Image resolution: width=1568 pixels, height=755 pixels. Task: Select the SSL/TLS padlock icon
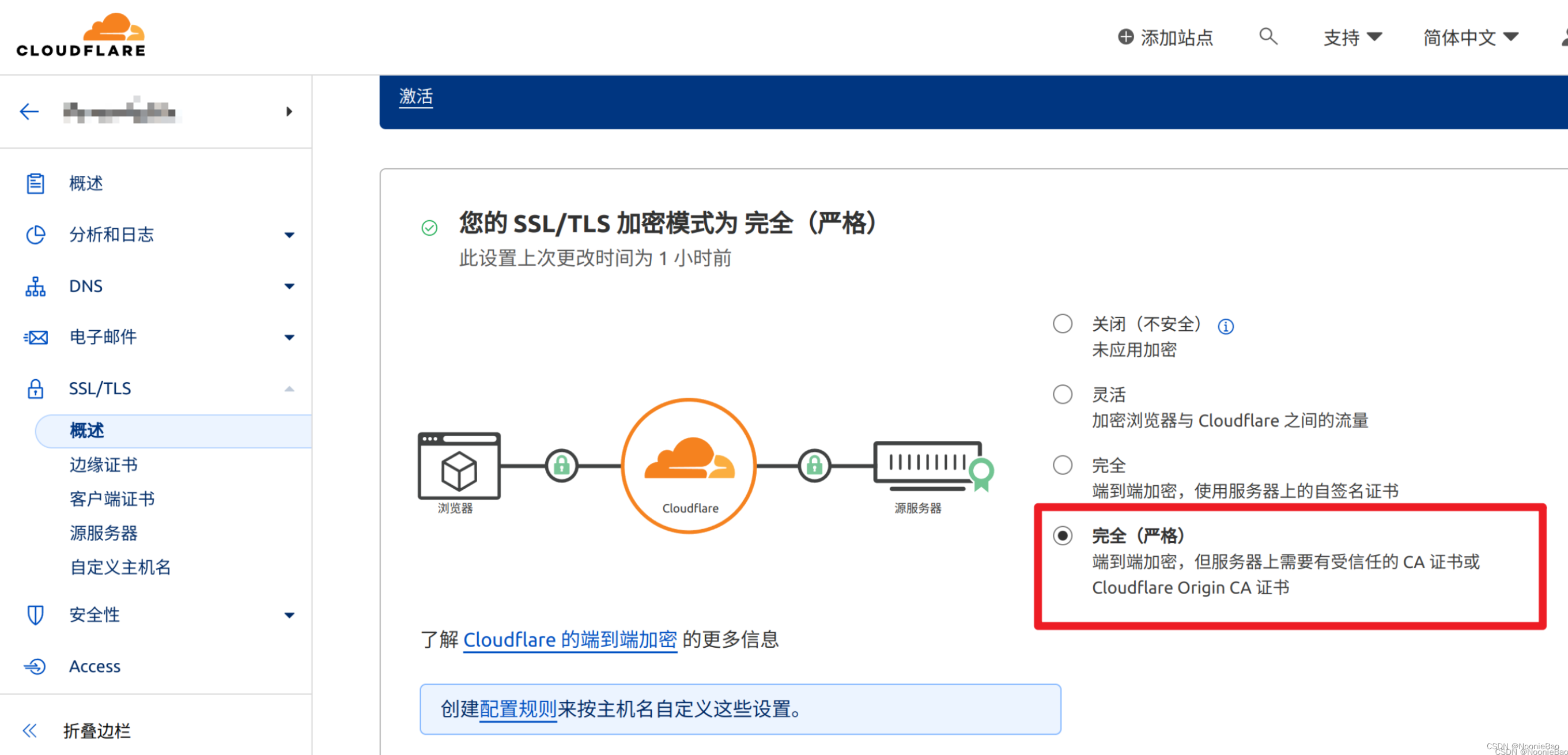[x=36, y=388]
